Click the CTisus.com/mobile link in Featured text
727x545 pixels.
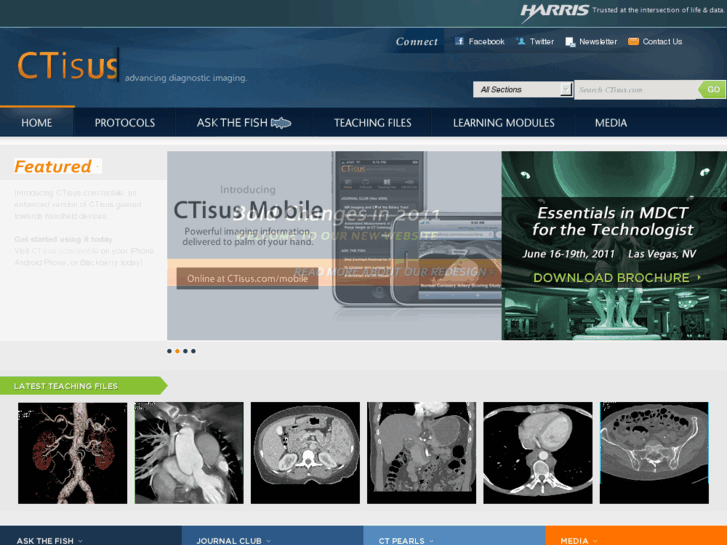pyautogui.click(x=65, y=251)
